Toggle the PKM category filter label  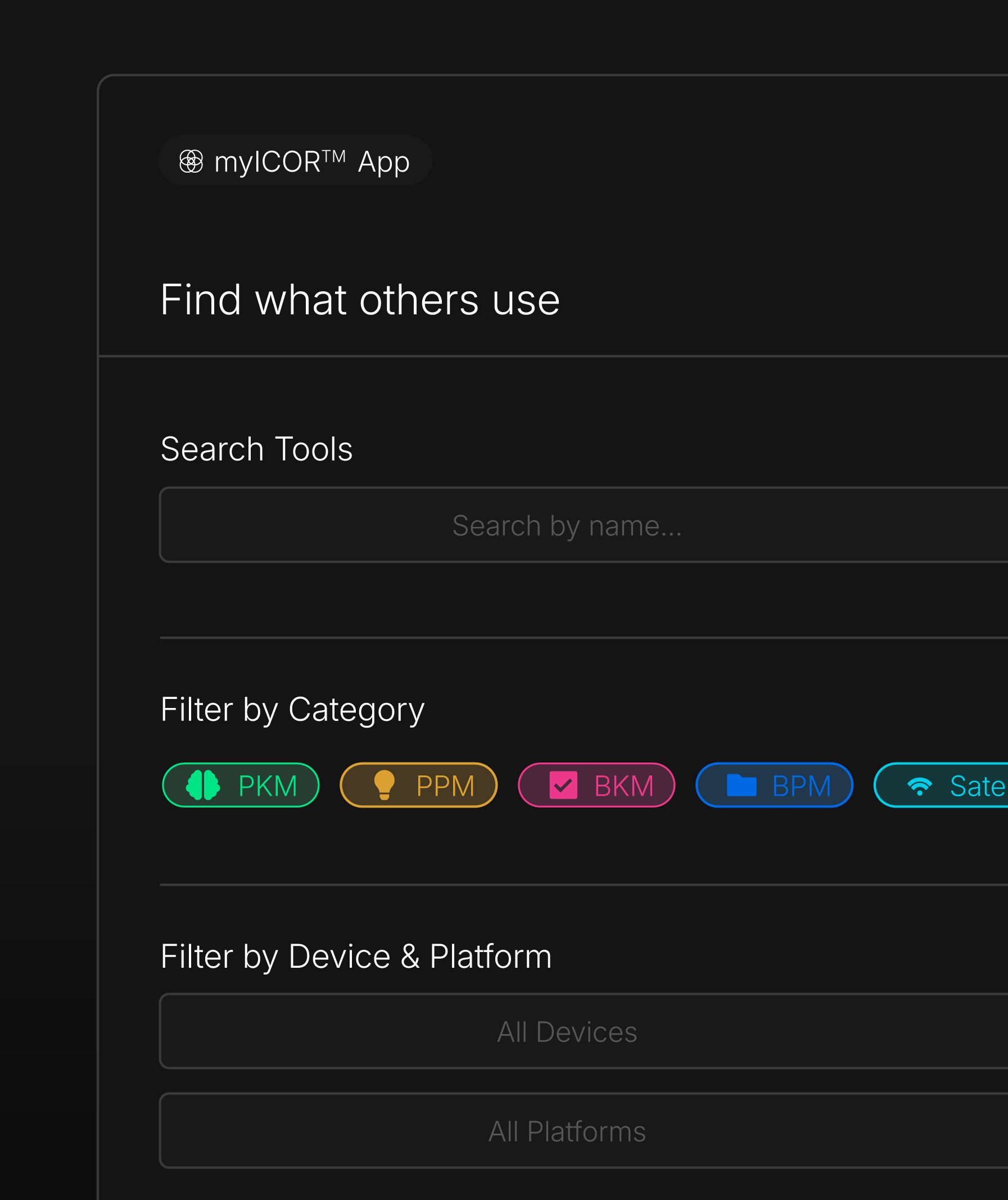pyautogui.click(x=268, y=786)
